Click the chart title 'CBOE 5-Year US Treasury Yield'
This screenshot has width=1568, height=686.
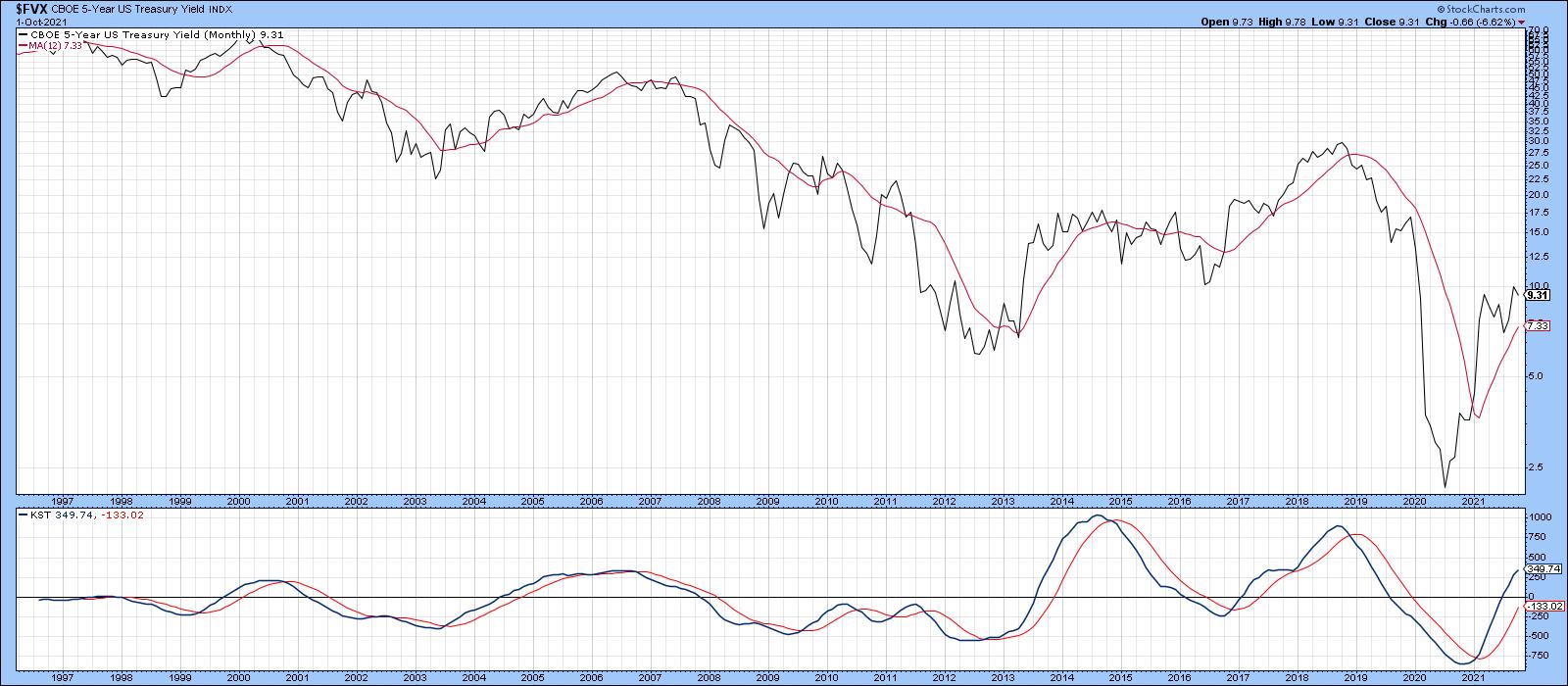pos(127,9)
